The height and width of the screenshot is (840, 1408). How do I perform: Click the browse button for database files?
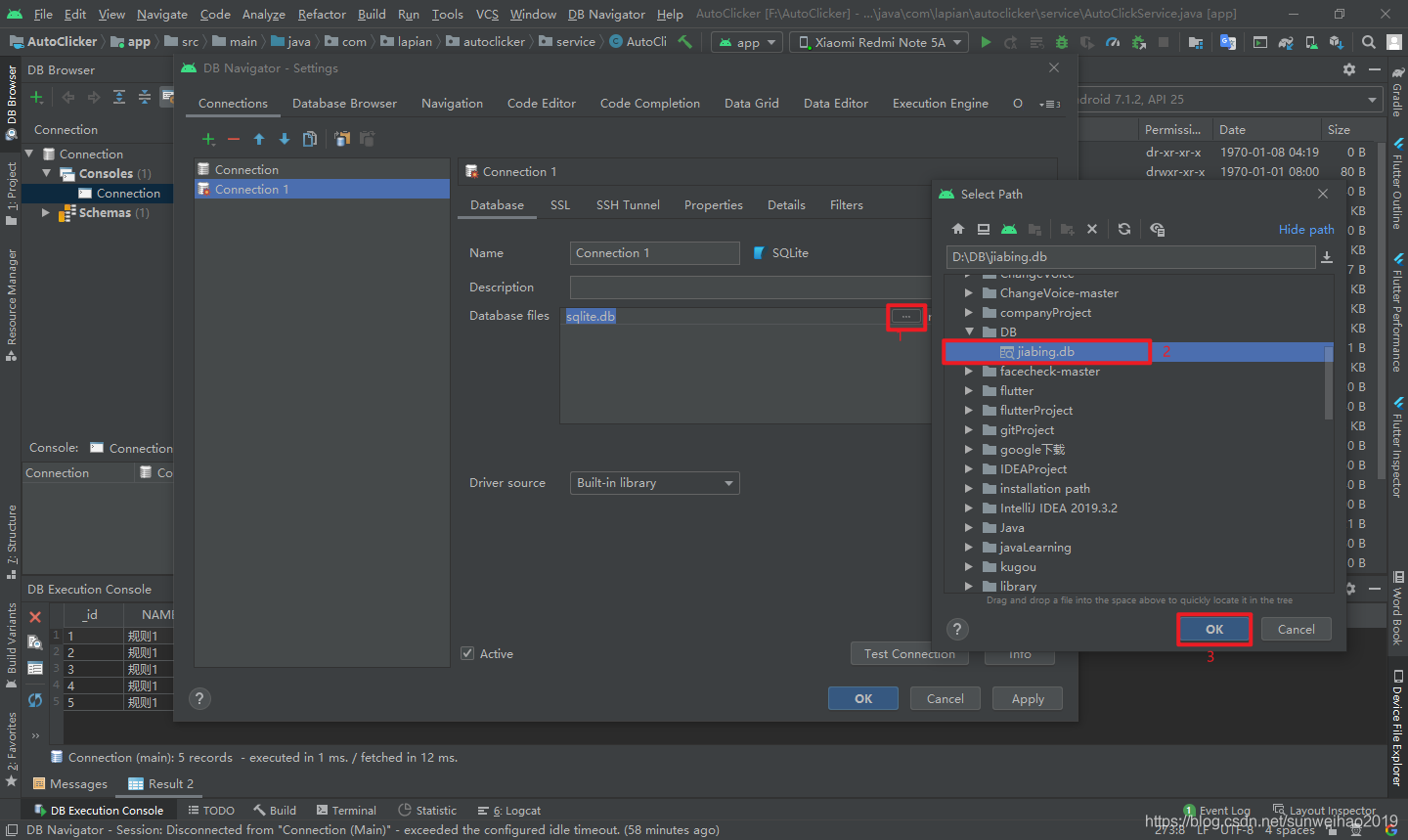click(906, 316)
